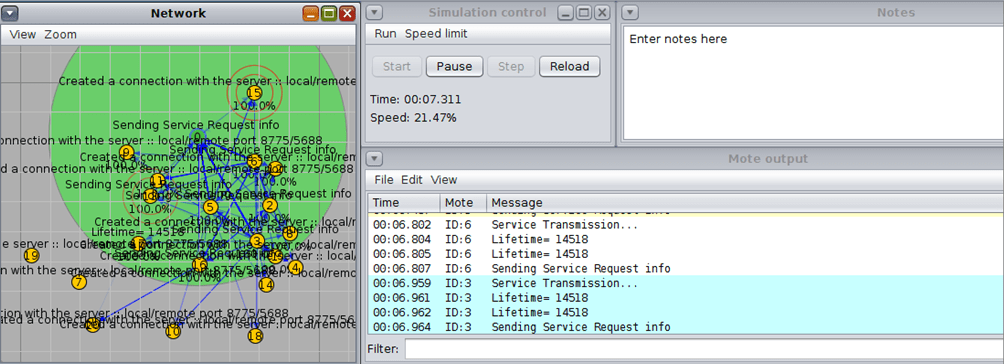Click the Reload button
Screen dimensions: 1004x364
coord(569,67)
